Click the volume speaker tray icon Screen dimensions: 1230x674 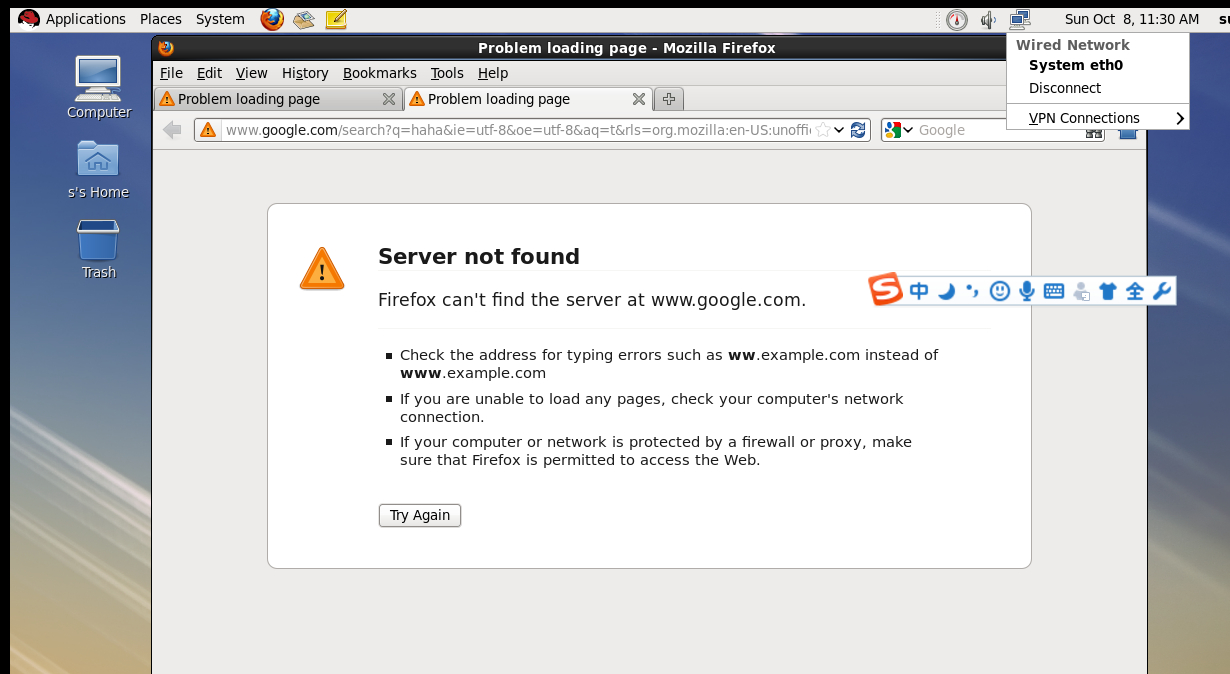tap(988, 19)
